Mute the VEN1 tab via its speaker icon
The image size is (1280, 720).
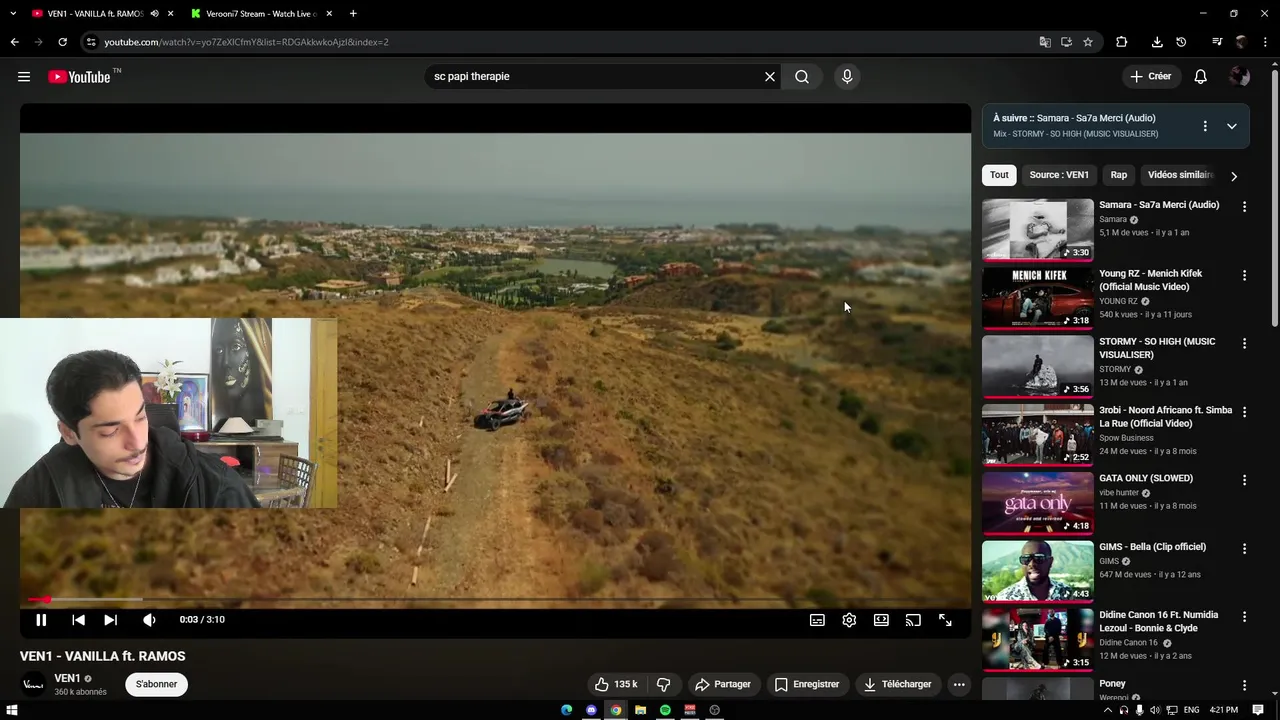tap(154, 14)
